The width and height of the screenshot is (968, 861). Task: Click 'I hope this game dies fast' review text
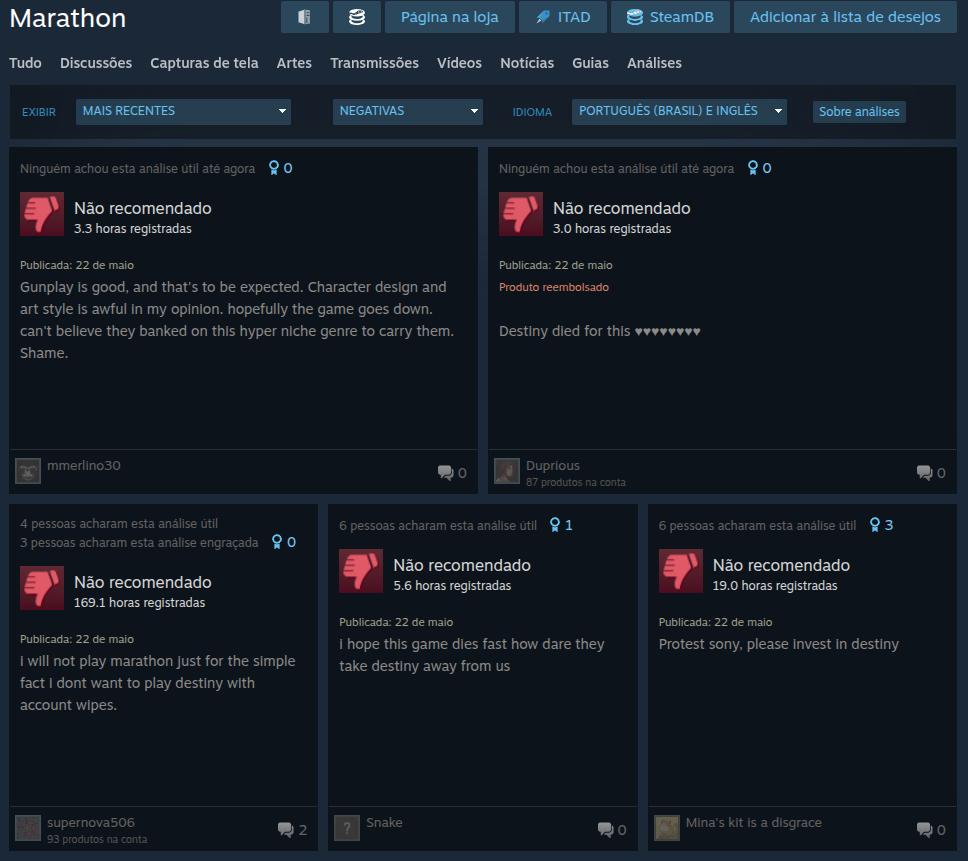click(x=472, y=655)
